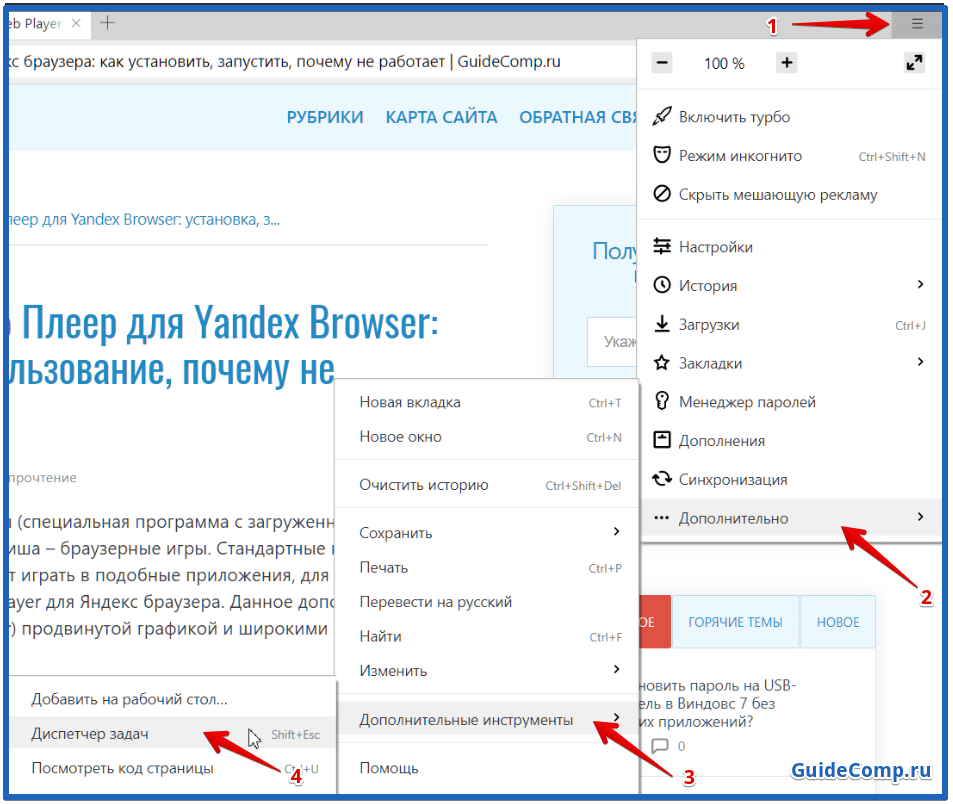This screenshot has width=953, height=804.
Task: Click the password manager key icon
Action: coord(661,401)
